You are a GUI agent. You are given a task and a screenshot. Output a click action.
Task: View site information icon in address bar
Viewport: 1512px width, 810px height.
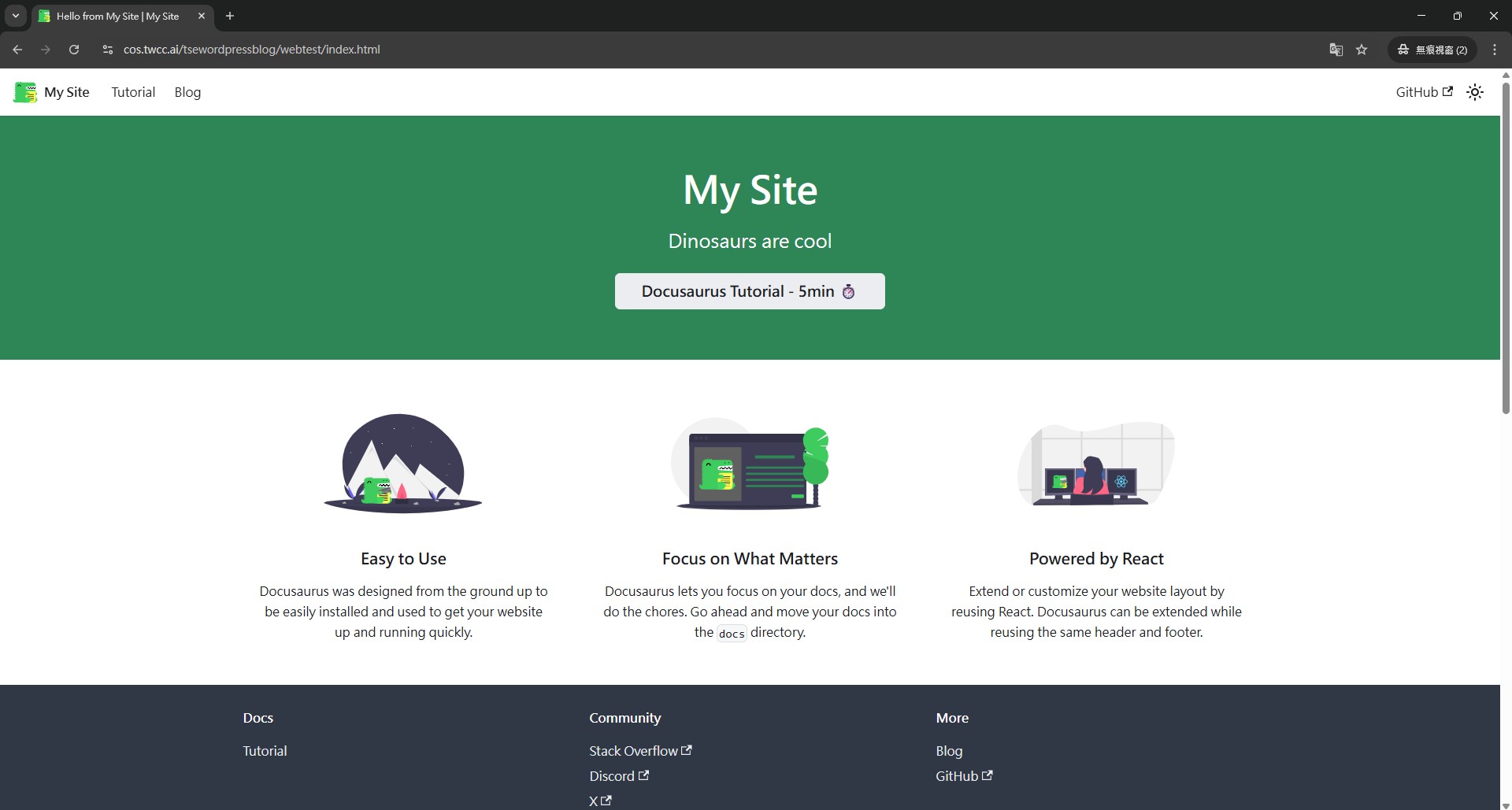pyautogui.click(x=108, y=50)
